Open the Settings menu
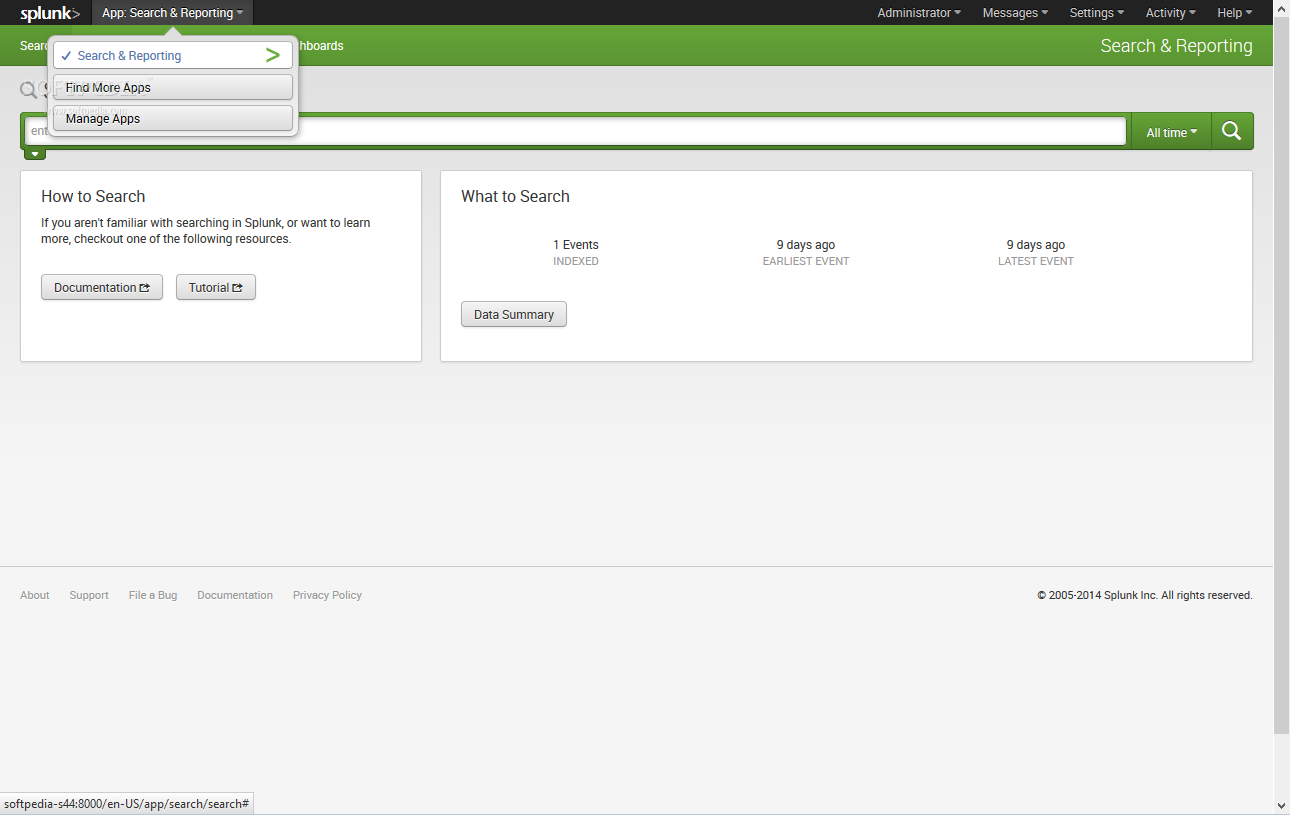This screenshot has height=815, width=1290. tap(1096, 13)
